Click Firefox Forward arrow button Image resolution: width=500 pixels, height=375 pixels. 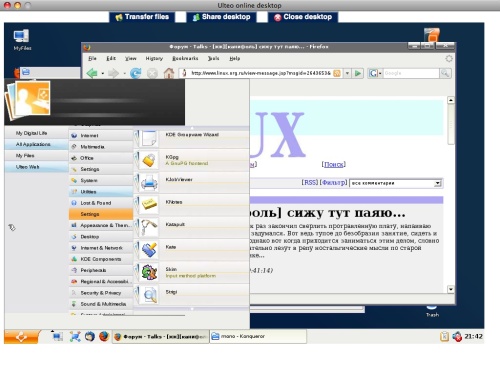[113, 73]
